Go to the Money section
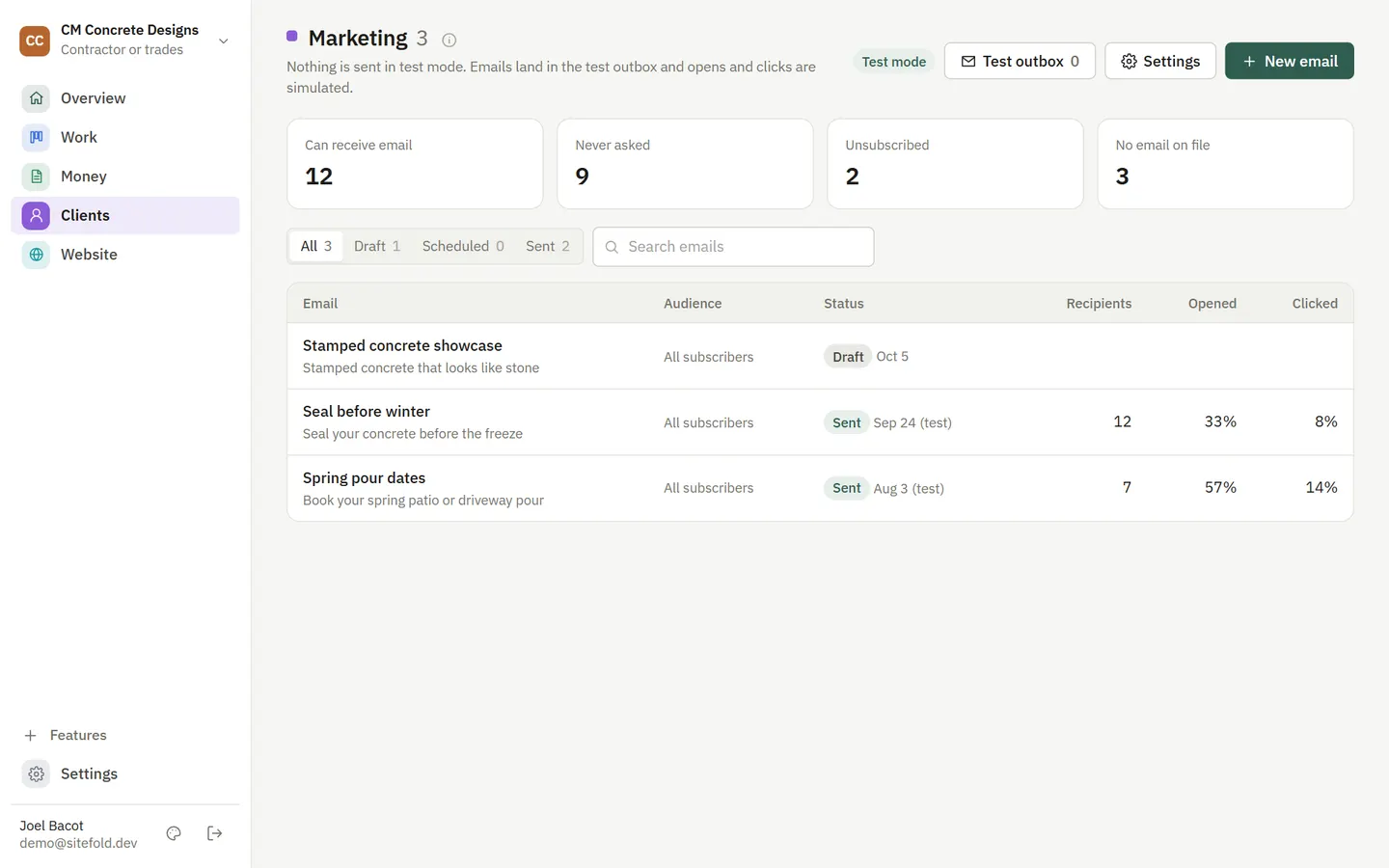Screen dimensions: 1389x868 tap(125, 176)
